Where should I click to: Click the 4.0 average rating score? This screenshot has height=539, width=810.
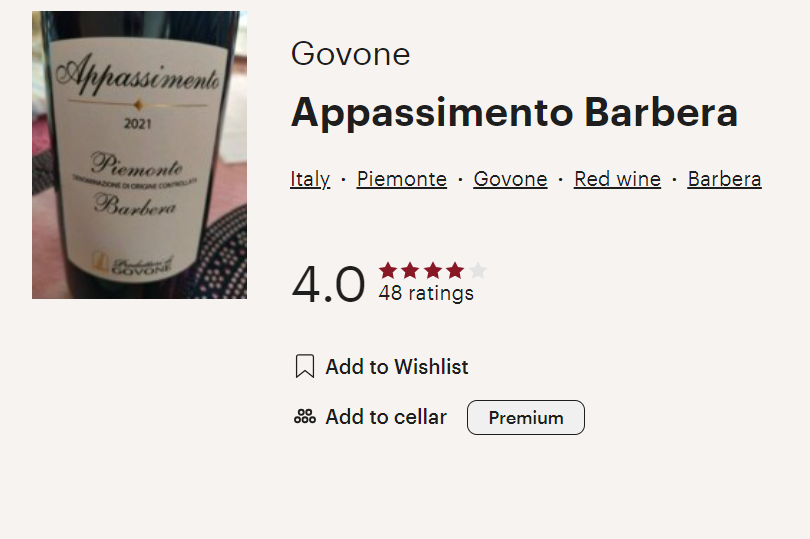(x=328, y=284)
